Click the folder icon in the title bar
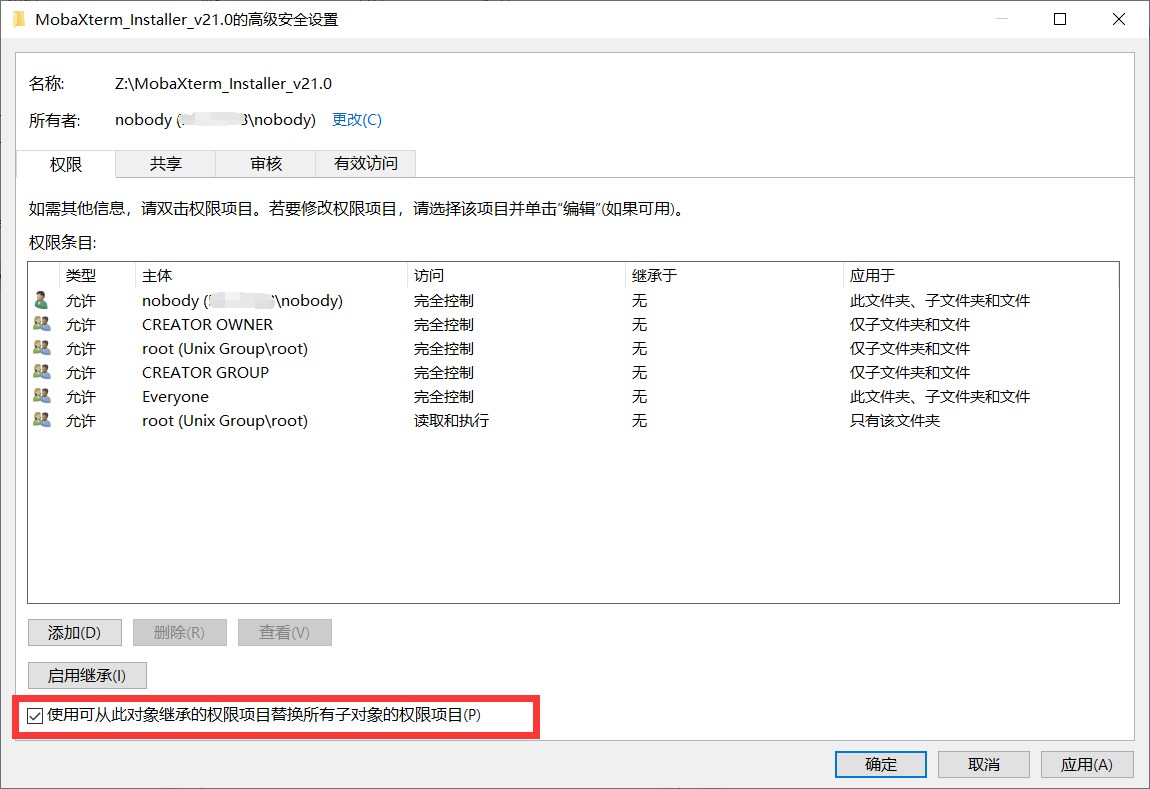 [19, 19]
